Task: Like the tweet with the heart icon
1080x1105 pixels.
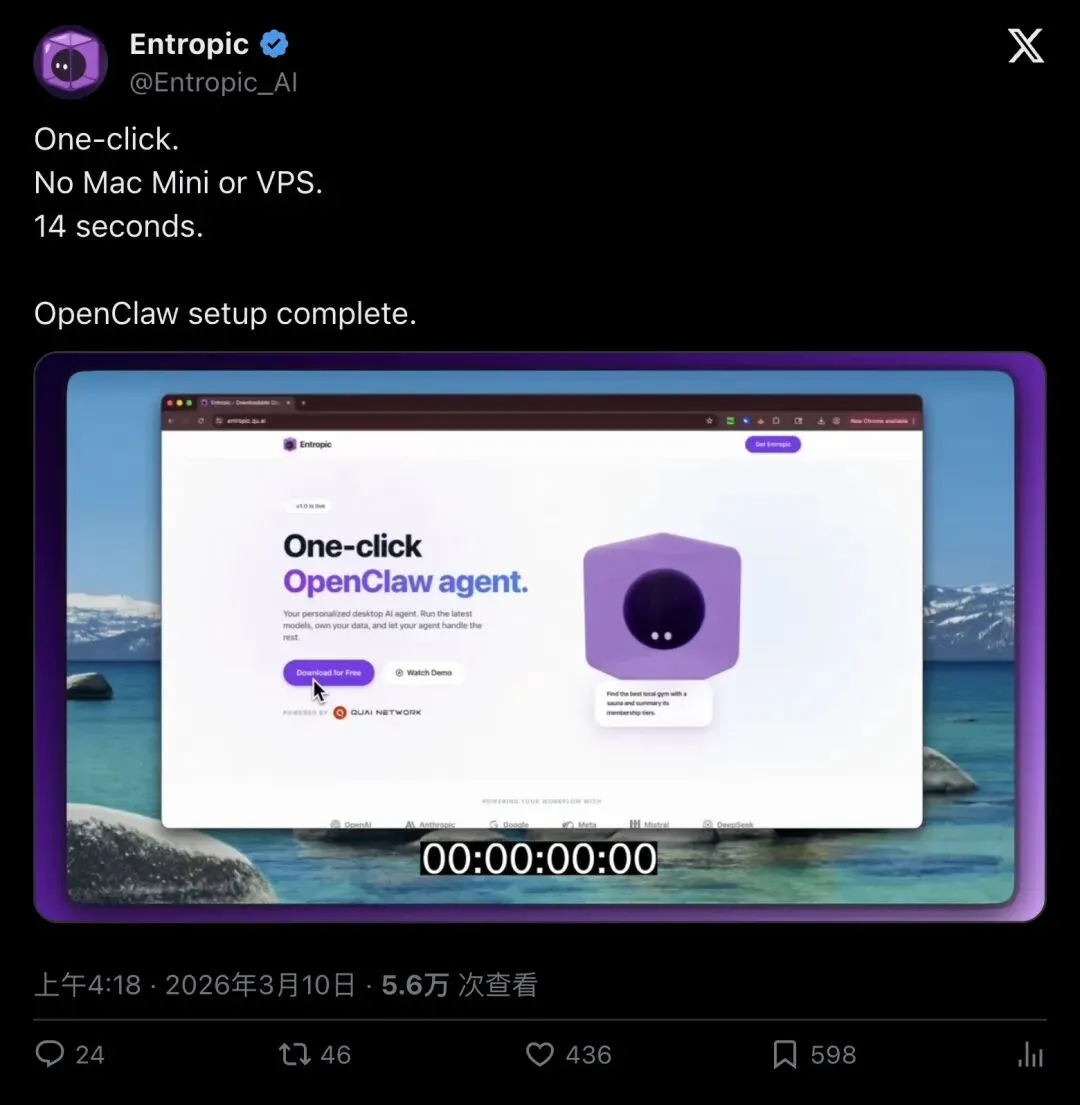Action: click(540, 1054)
